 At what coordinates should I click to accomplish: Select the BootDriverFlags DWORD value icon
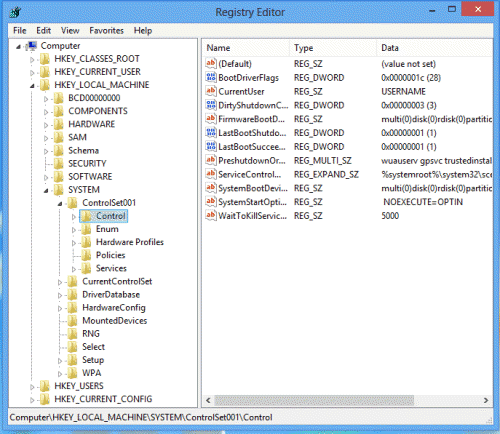[x=211, y=77]
